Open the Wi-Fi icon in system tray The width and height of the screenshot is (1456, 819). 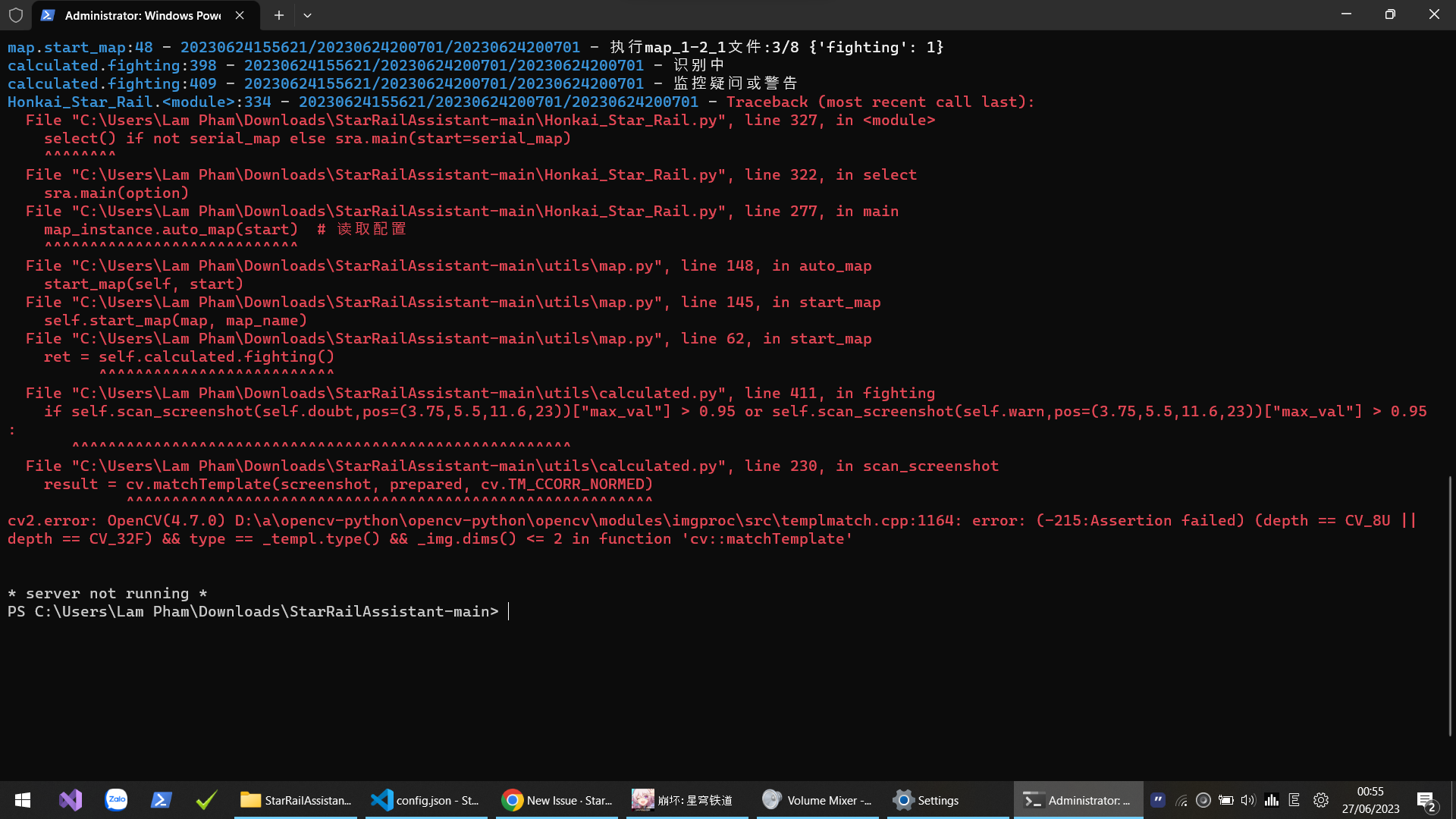[x=1181, y=800]
